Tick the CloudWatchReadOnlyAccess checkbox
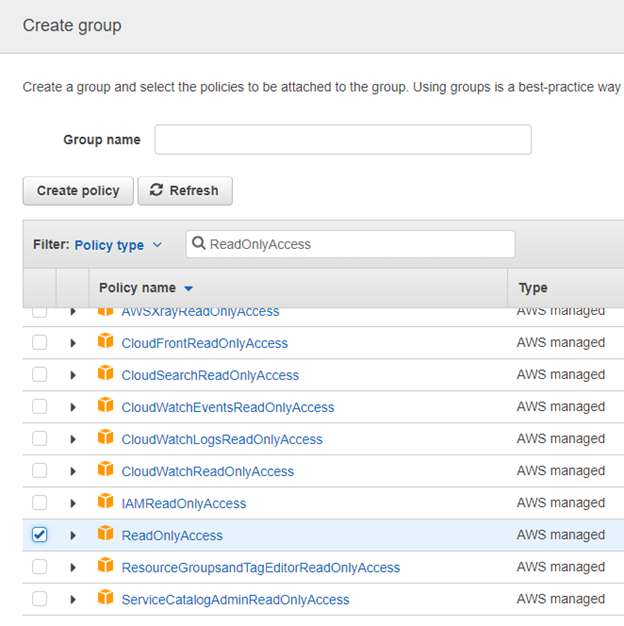Screen dimensions: 624x626 pos(40,471)
